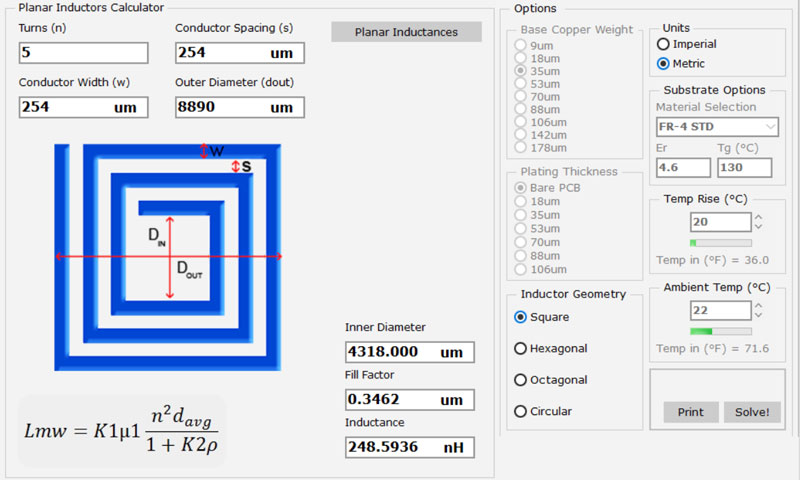Choose Octagonal inductor geometry
The height and width of the screenshot is (480, 800).
click(520, 380)
